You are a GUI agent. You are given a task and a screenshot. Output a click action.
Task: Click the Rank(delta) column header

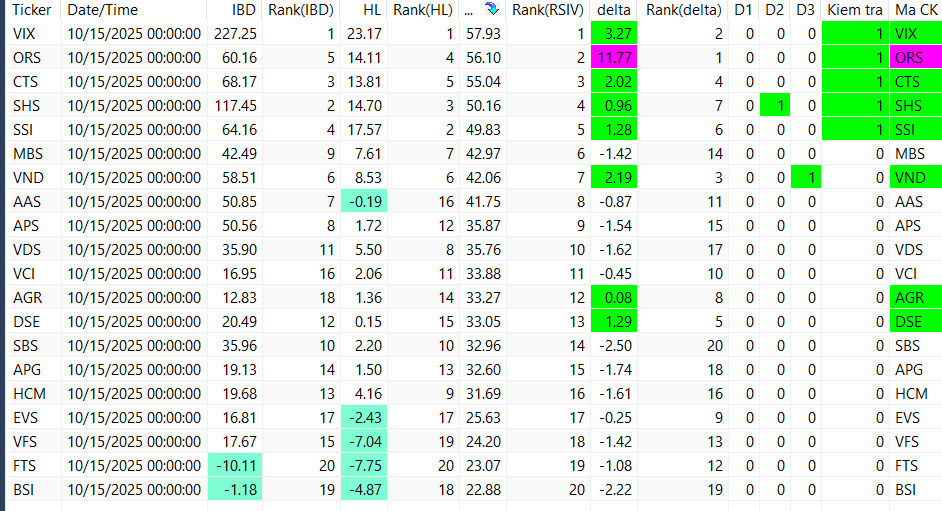click(684, 10)
